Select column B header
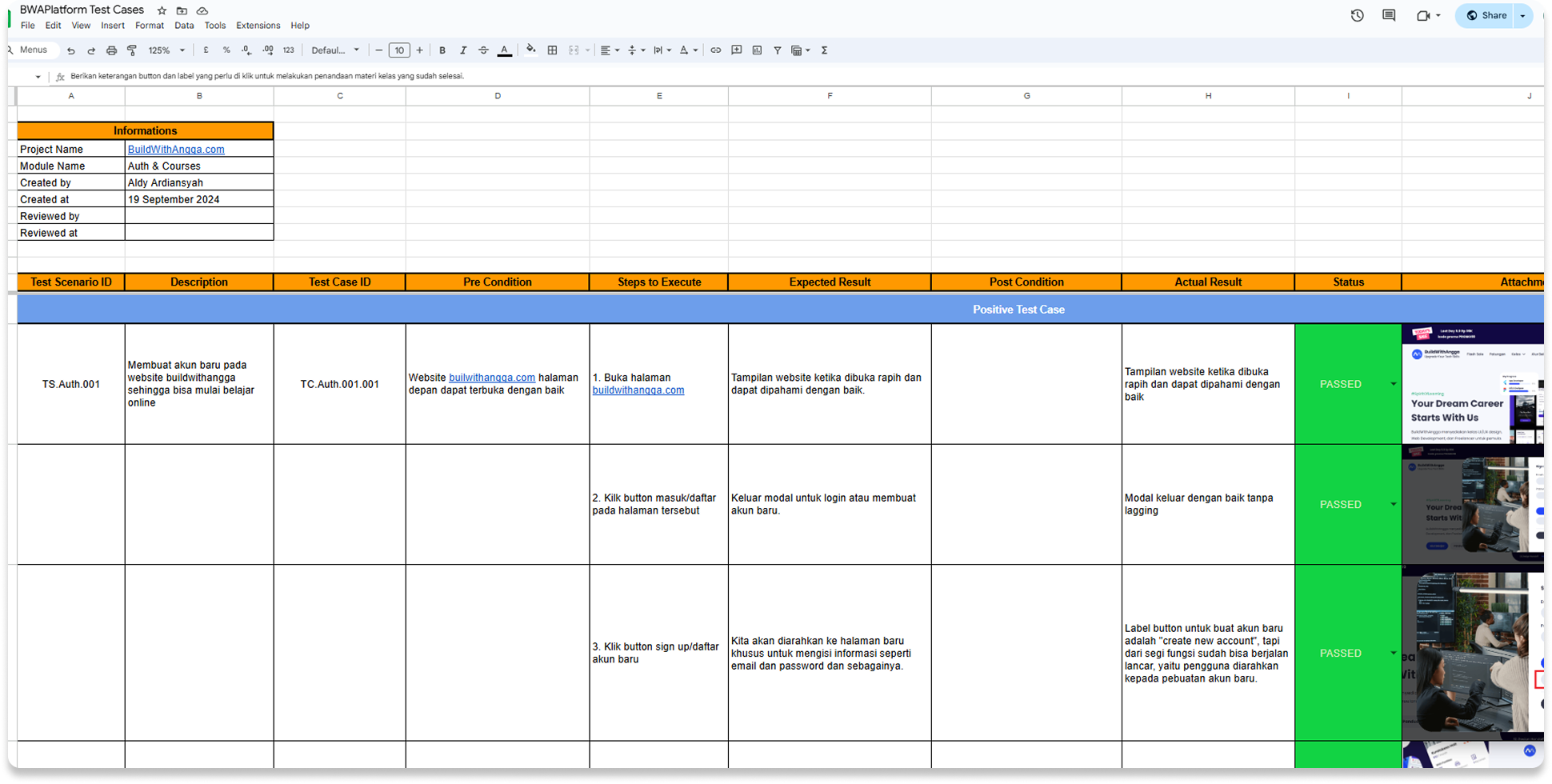The height and width of the screenshot is (784, 1552). coord(199,96)
